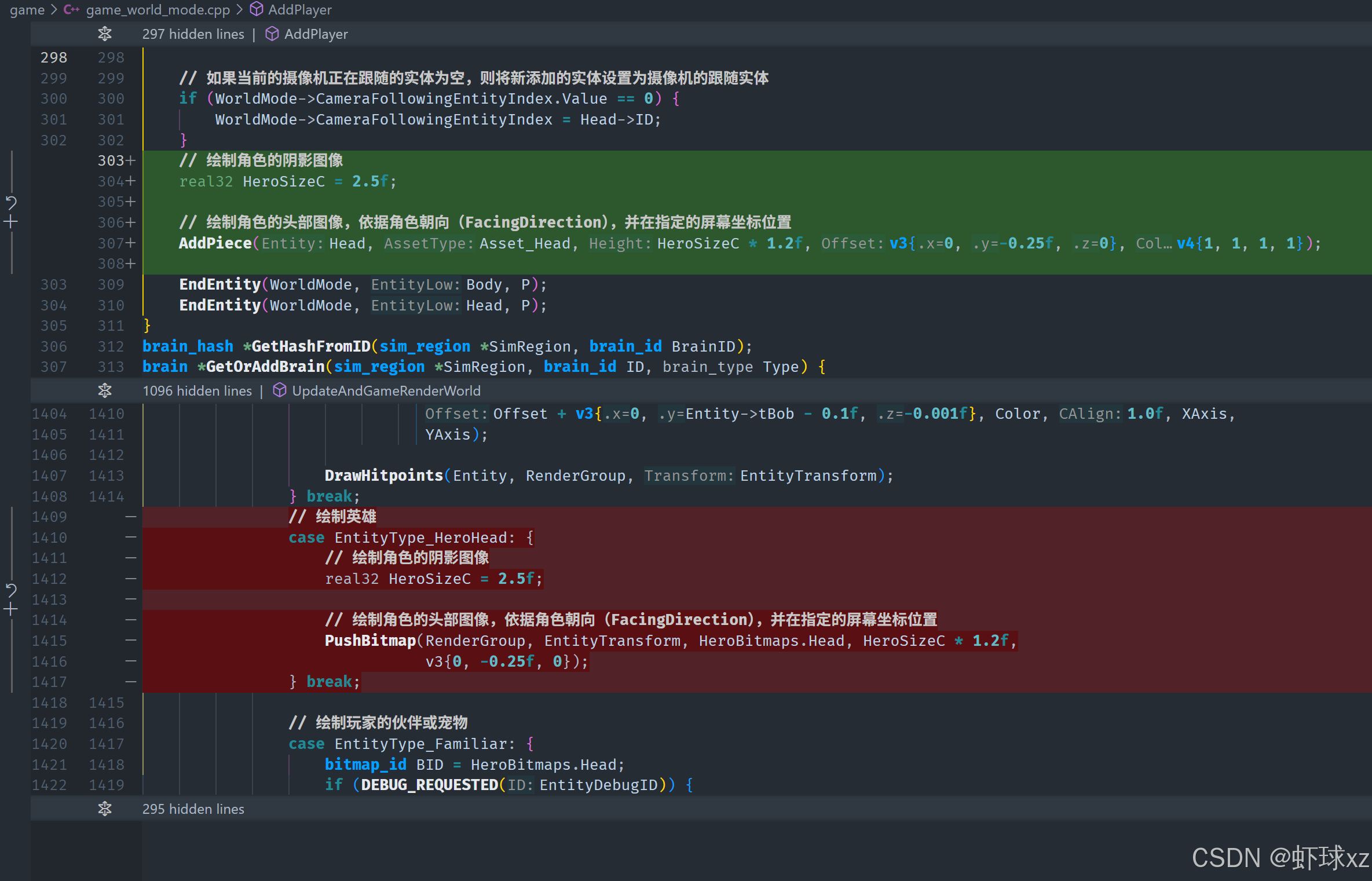This screenshot has height=881, width=1372.
Task: Click cube icon beside UpdateAndGameRenderWorld
Action: pos(279,391)
